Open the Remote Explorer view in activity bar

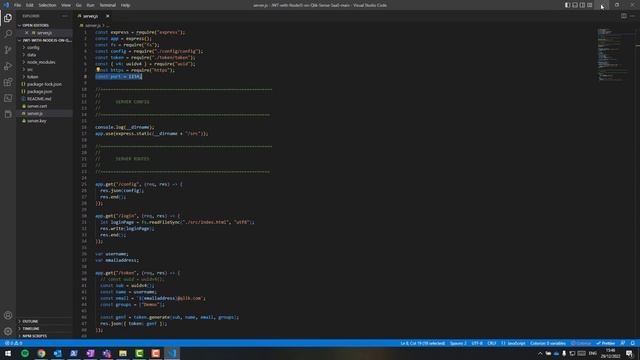[x=8, y=98]
